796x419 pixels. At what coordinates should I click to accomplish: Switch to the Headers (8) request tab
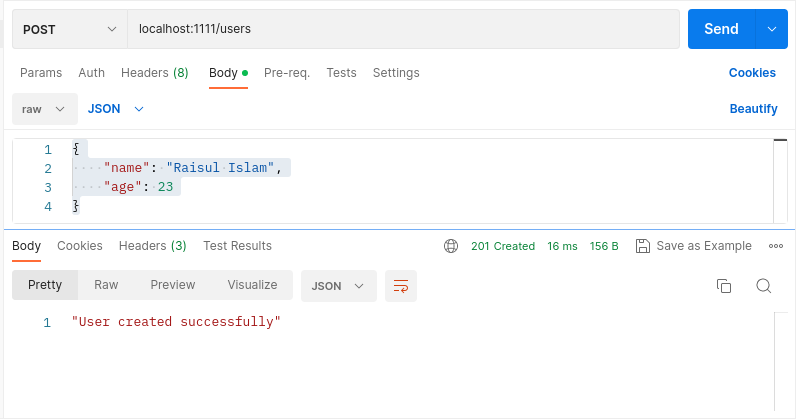[x=154, y=73]
